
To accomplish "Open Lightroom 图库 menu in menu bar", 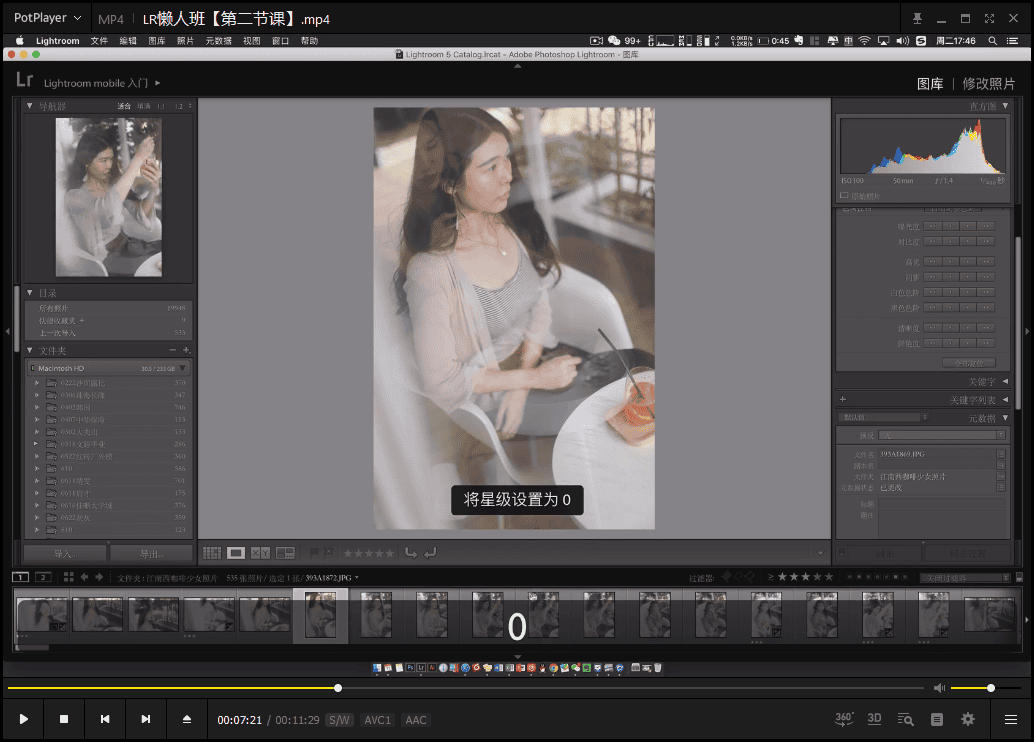I will point(157,41).
